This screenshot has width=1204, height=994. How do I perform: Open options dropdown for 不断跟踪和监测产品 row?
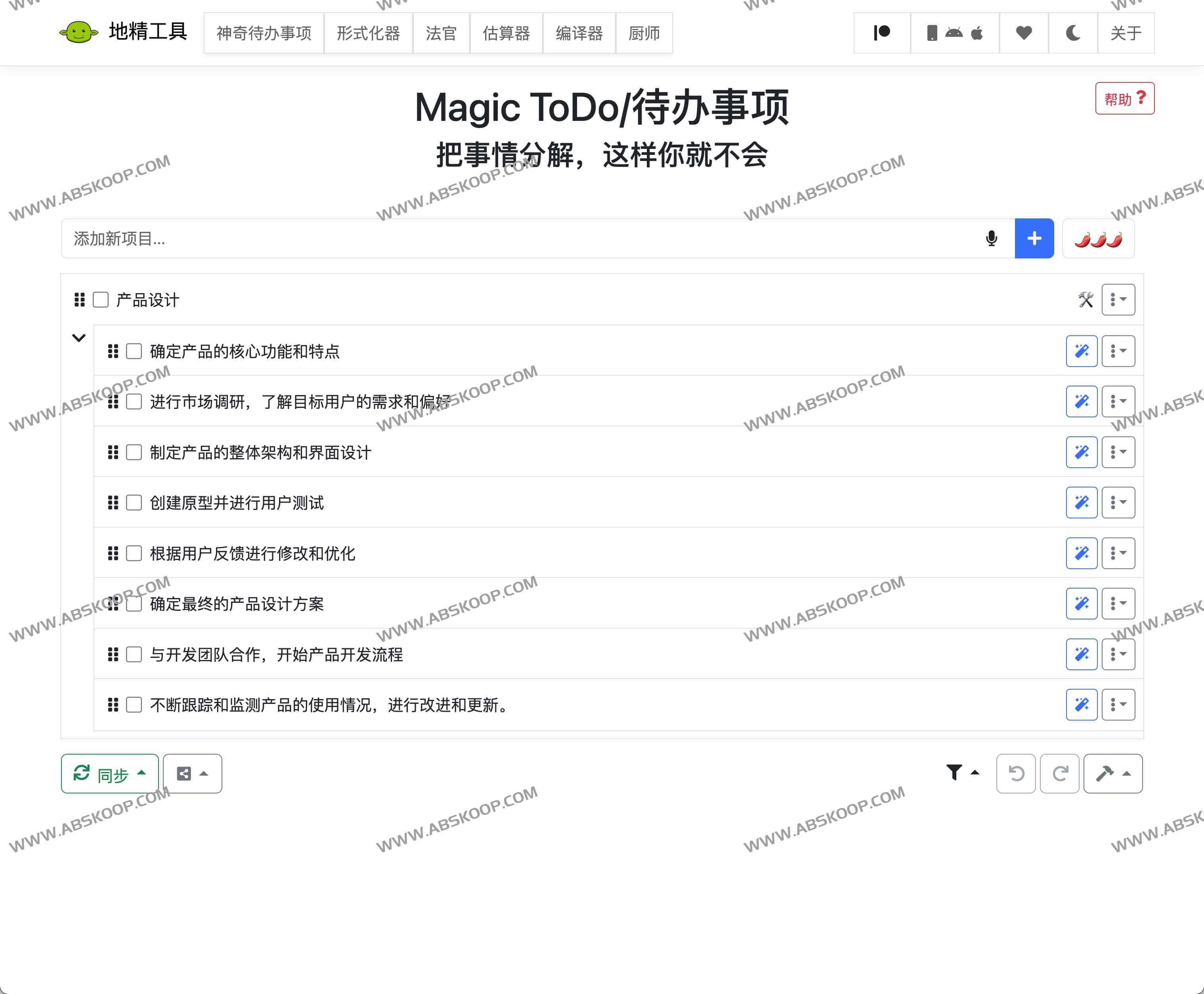(x=1118, y=704)
